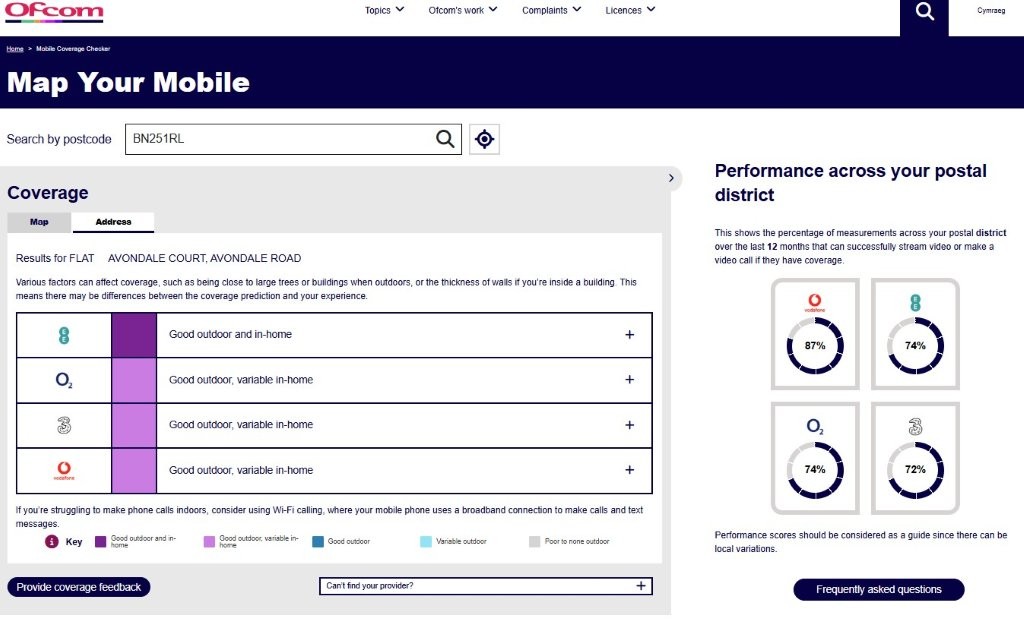This screenshot has width=1024, height=622.
Task: Click the EE logo in coverage table
Action: coord(64,335)
